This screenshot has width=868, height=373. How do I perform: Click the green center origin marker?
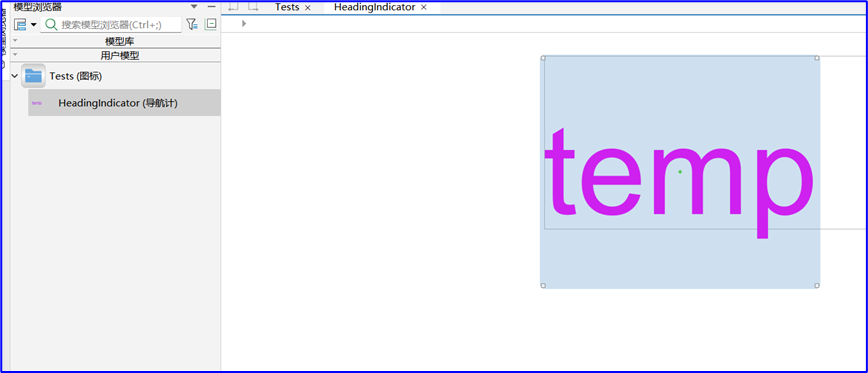680,172
